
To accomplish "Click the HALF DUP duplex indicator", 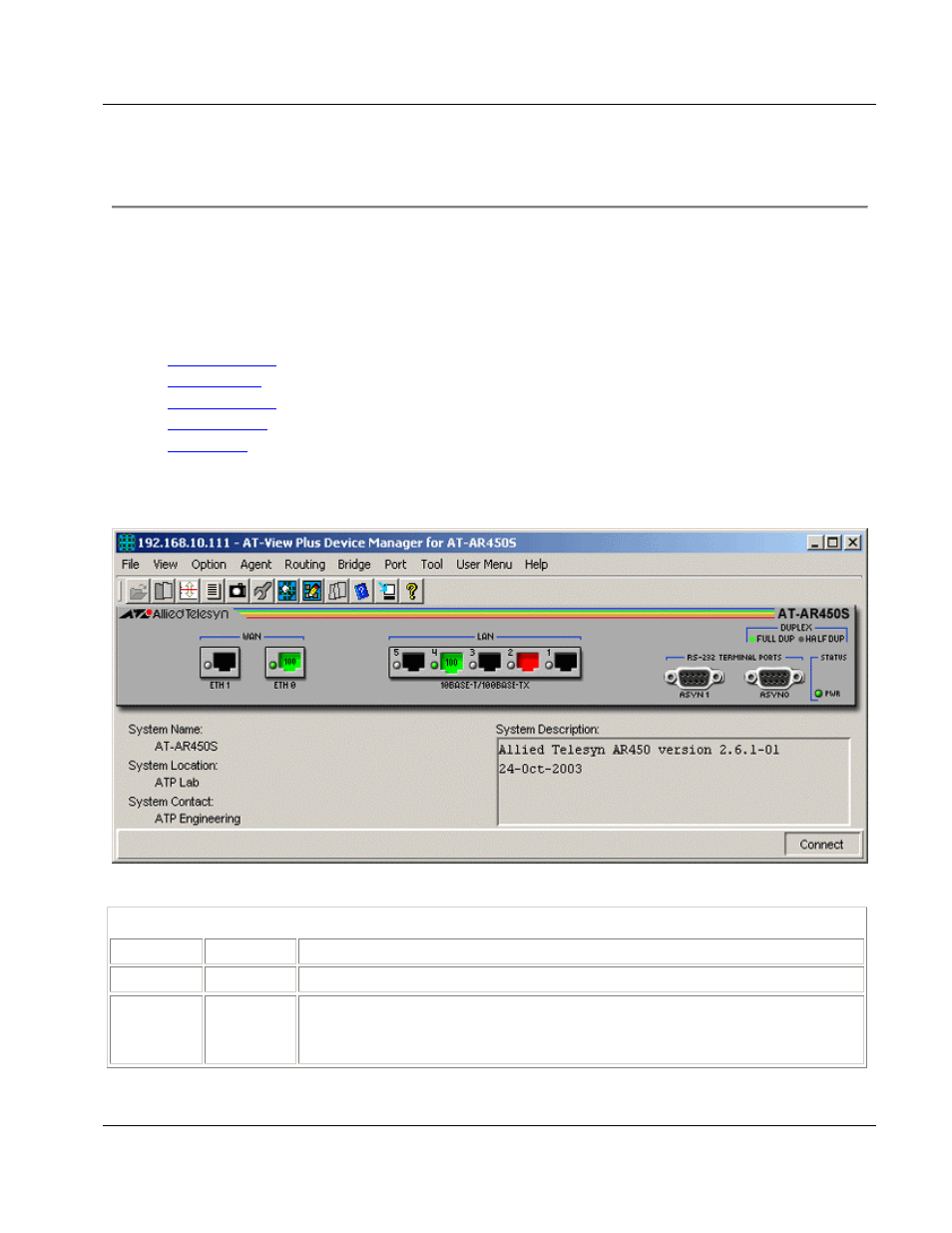I will pyautogui.click(x=821, y=639).
